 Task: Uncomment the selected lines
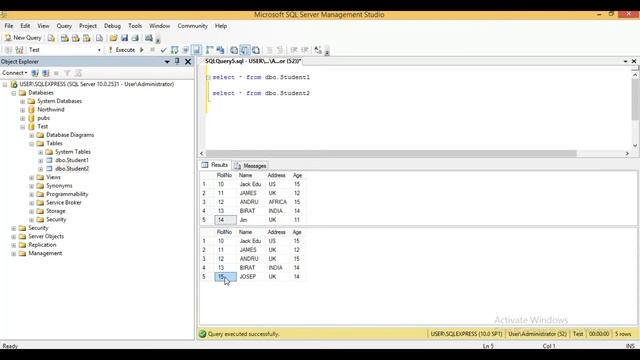tap(280, 50)
